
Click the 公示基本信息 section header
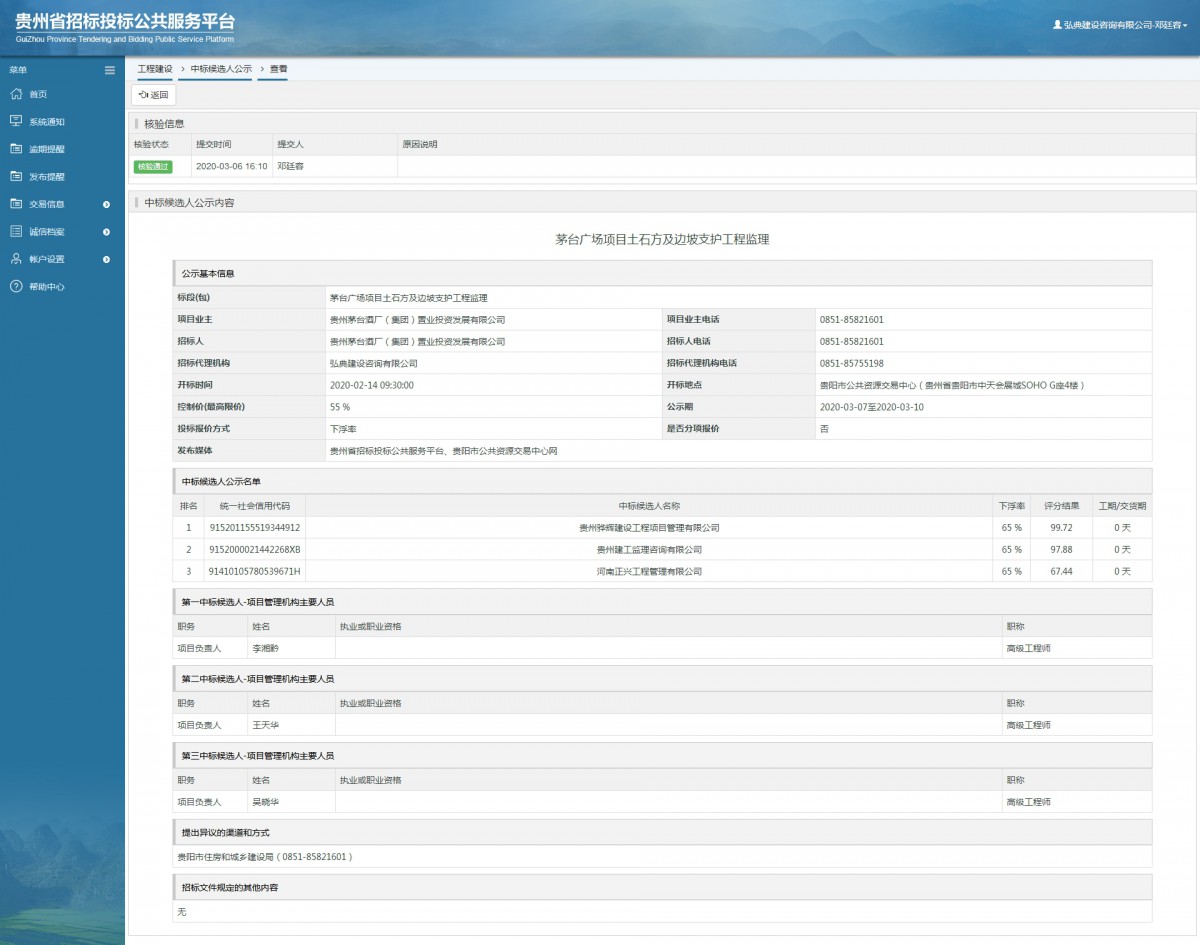pyautogui.click(x=662, y=273)
